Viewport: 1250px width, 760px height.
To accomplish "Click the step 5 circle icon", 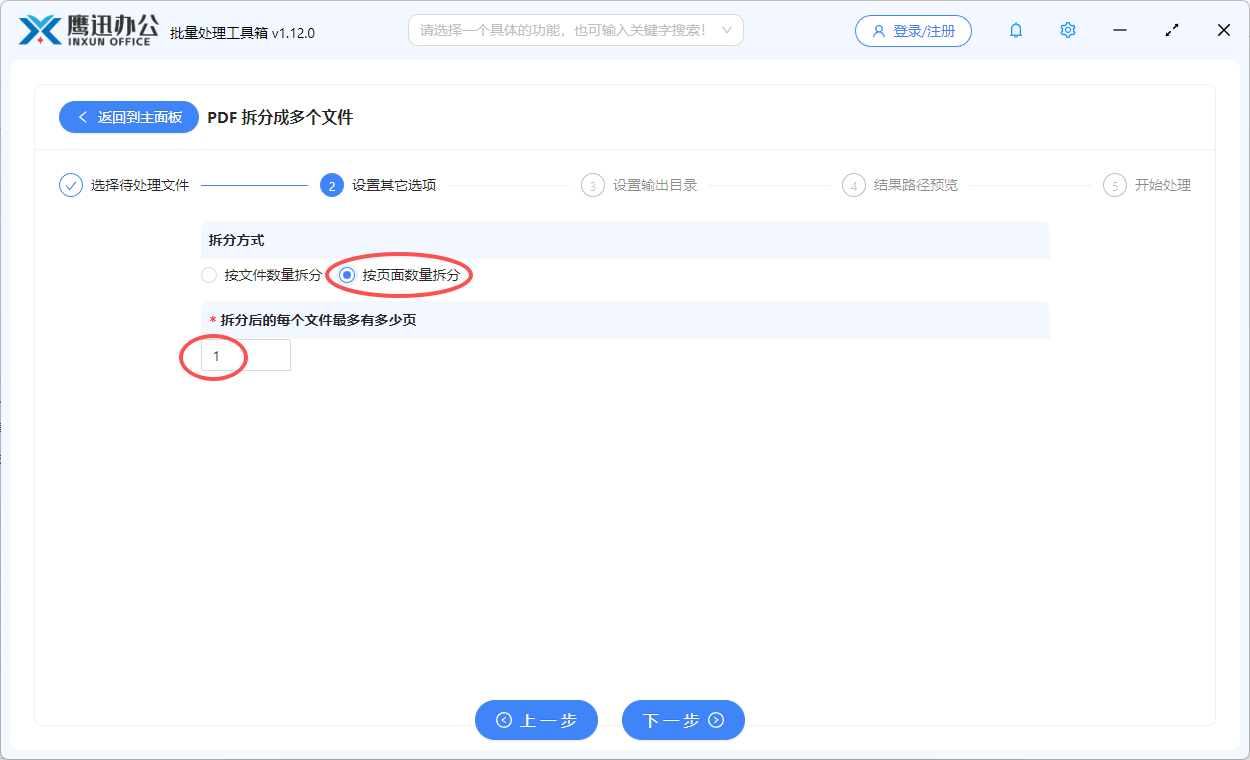I will coord(1115,185).
